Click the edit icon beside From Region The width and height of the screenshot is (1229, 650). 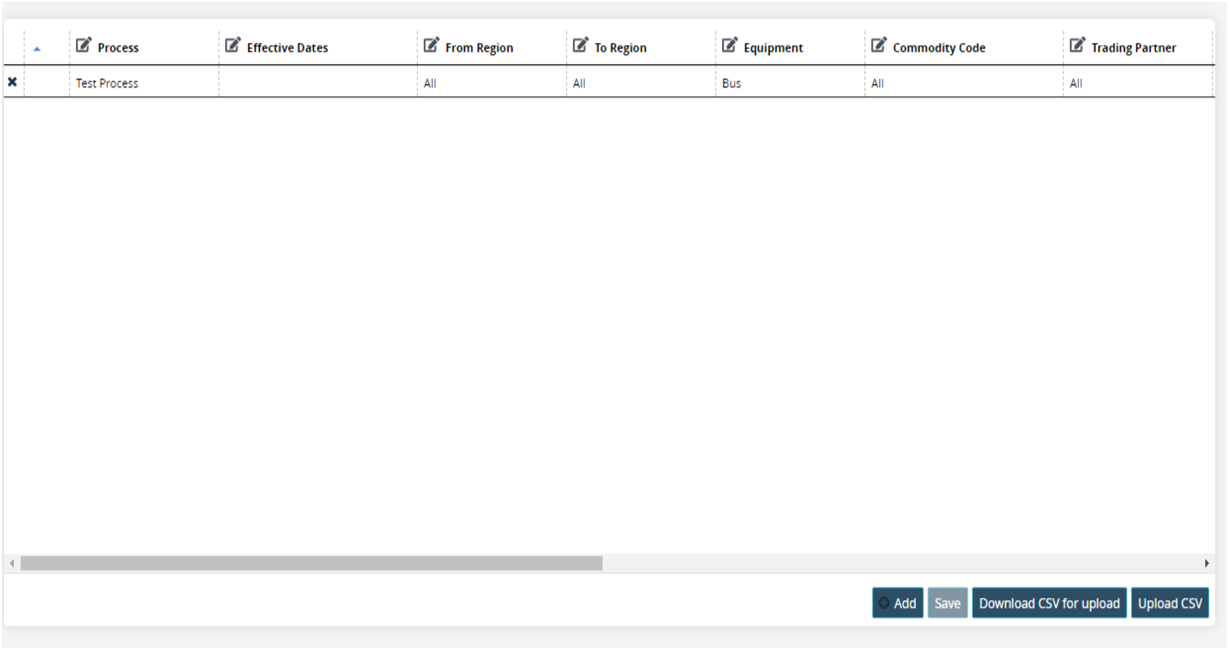[432, 45]
